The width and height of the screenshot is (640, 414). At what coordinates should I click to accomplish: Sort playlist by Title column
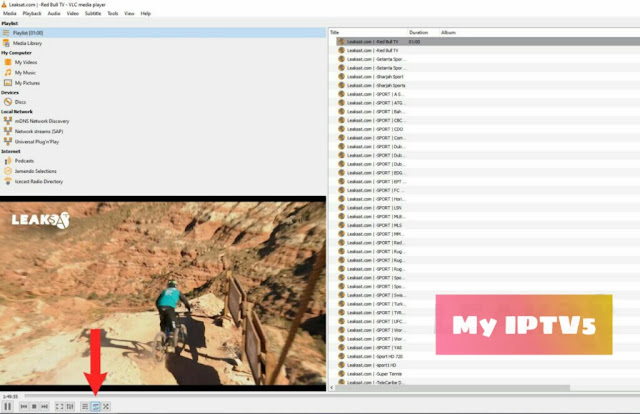tap(368, 32)
